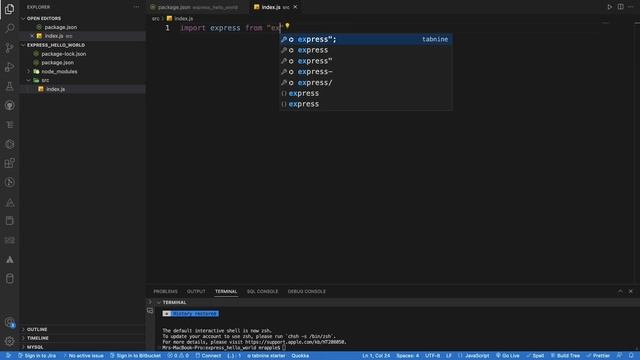The width and height of the screenshot is (640, 360).
Task: Open tabnine starter status item
Action: (266, 356)
